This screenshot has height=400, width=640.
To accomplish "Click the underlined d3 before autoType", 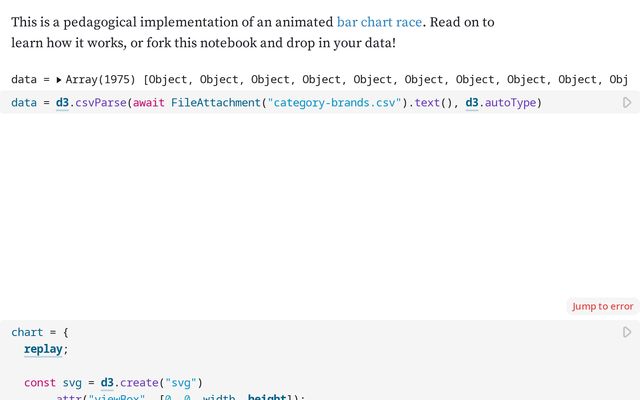I will point(472,103).
